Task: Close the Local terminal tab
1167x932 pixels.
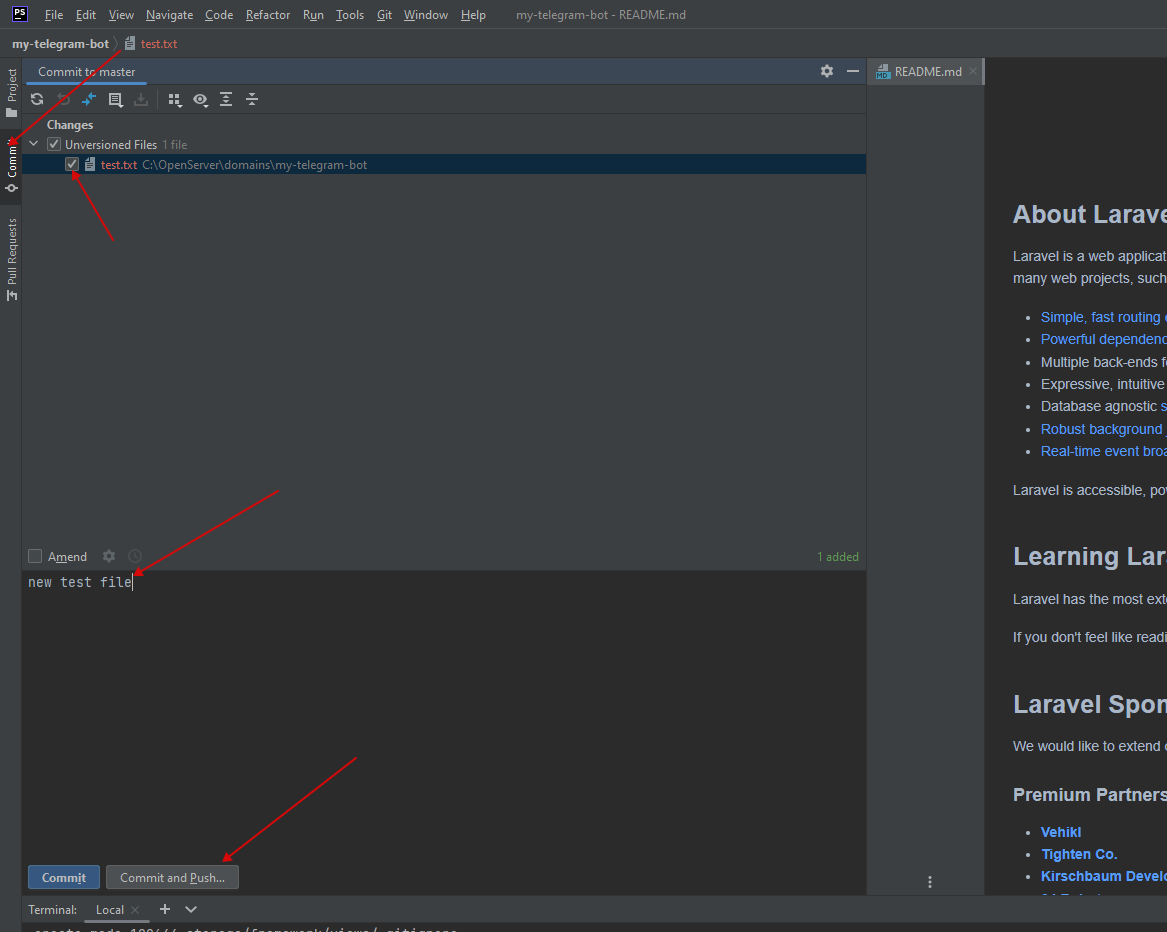Action: click(135, 910)
